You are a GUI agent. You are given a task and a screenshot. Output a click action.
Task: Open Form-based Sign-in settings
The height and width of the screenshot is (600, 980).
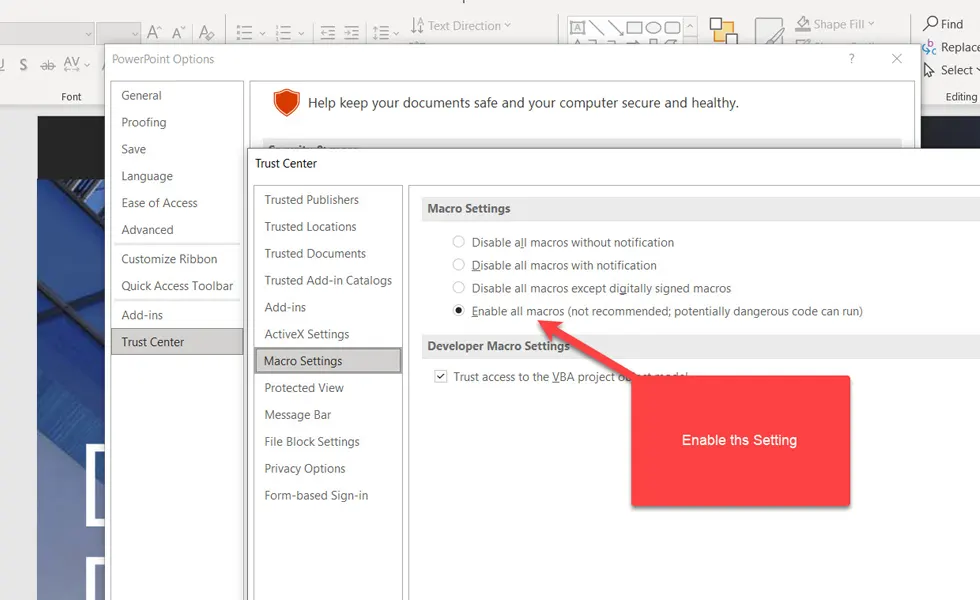(328, 496)
